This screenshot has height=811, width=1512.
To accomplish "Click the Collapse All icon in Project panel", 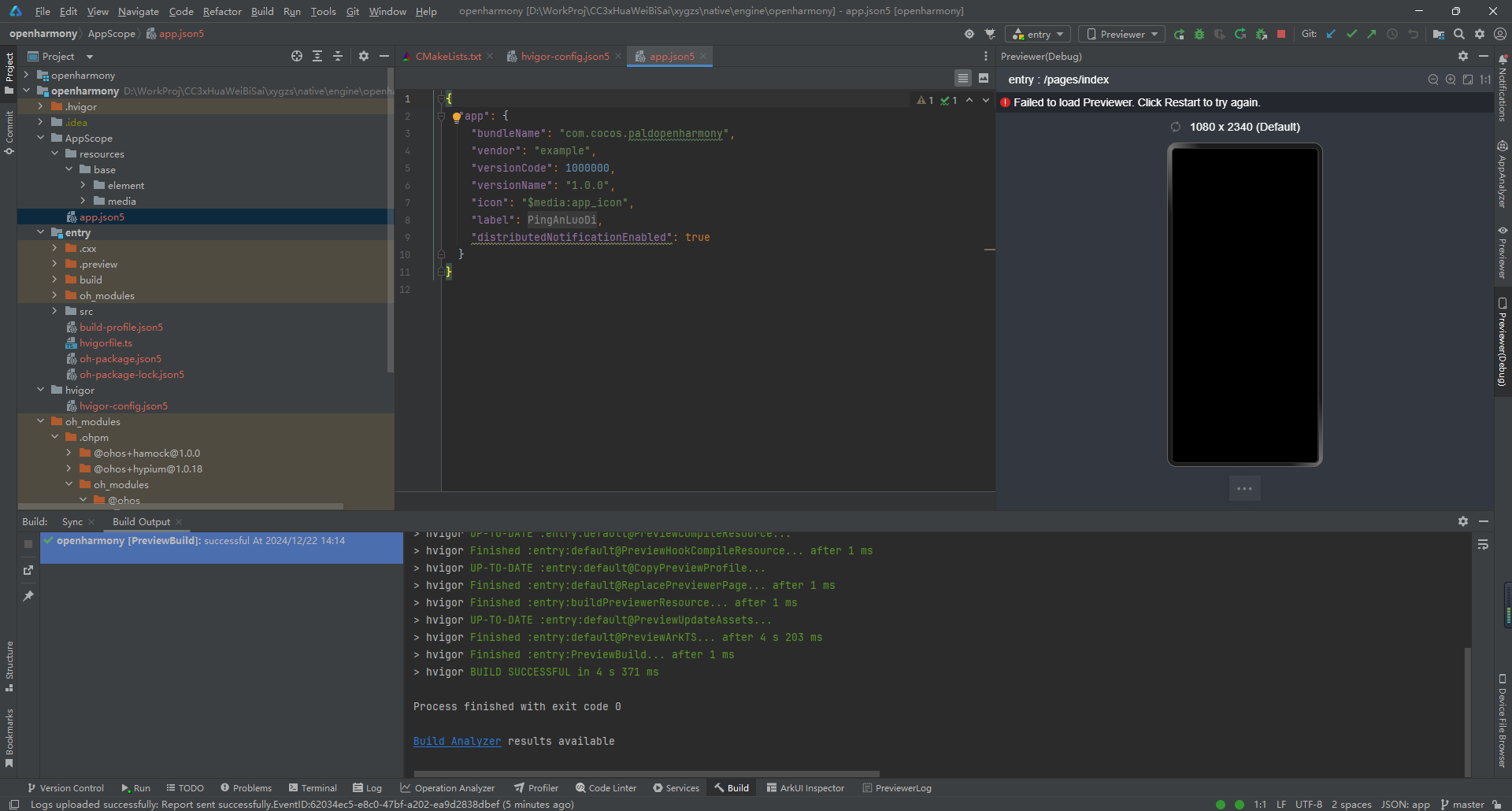I will coord(338,56).
